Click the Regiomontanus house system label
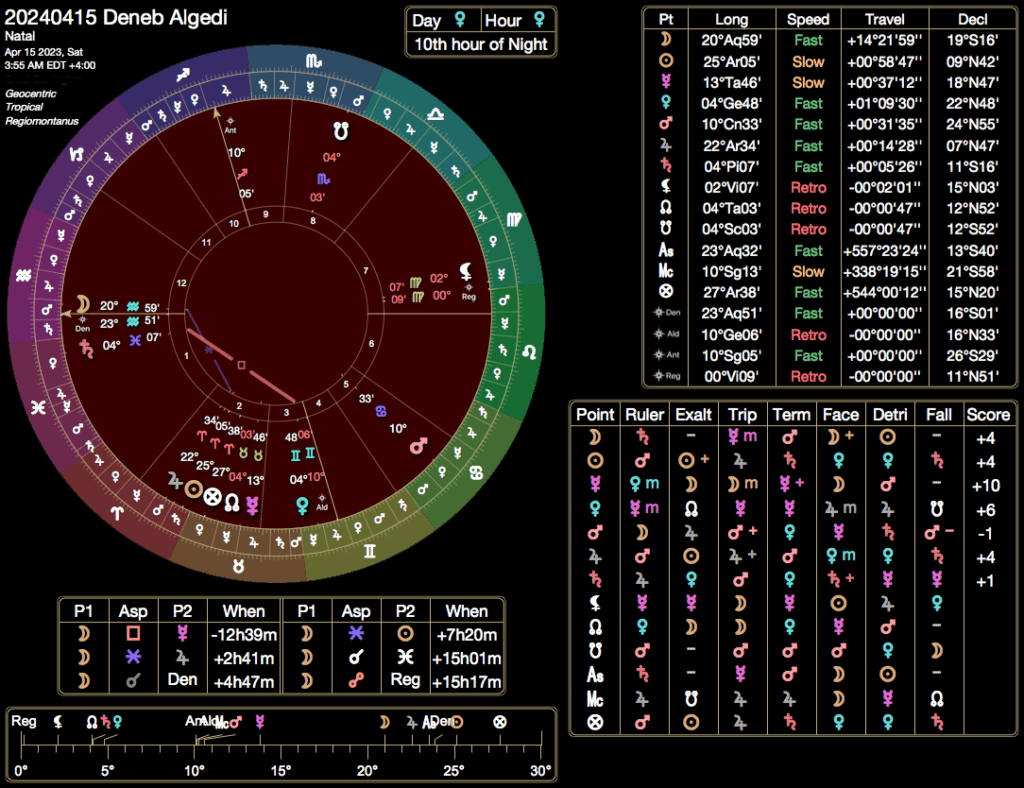1024x788 pixels. [42, 121]
